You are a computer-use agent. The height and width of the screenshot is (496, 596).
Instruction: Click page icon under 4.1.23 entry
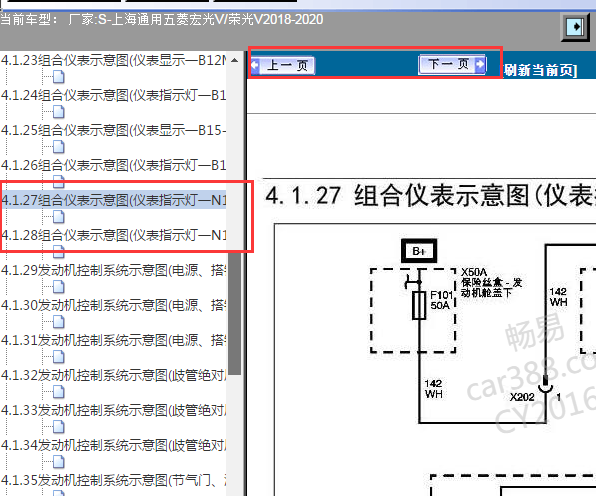point(59,77)
